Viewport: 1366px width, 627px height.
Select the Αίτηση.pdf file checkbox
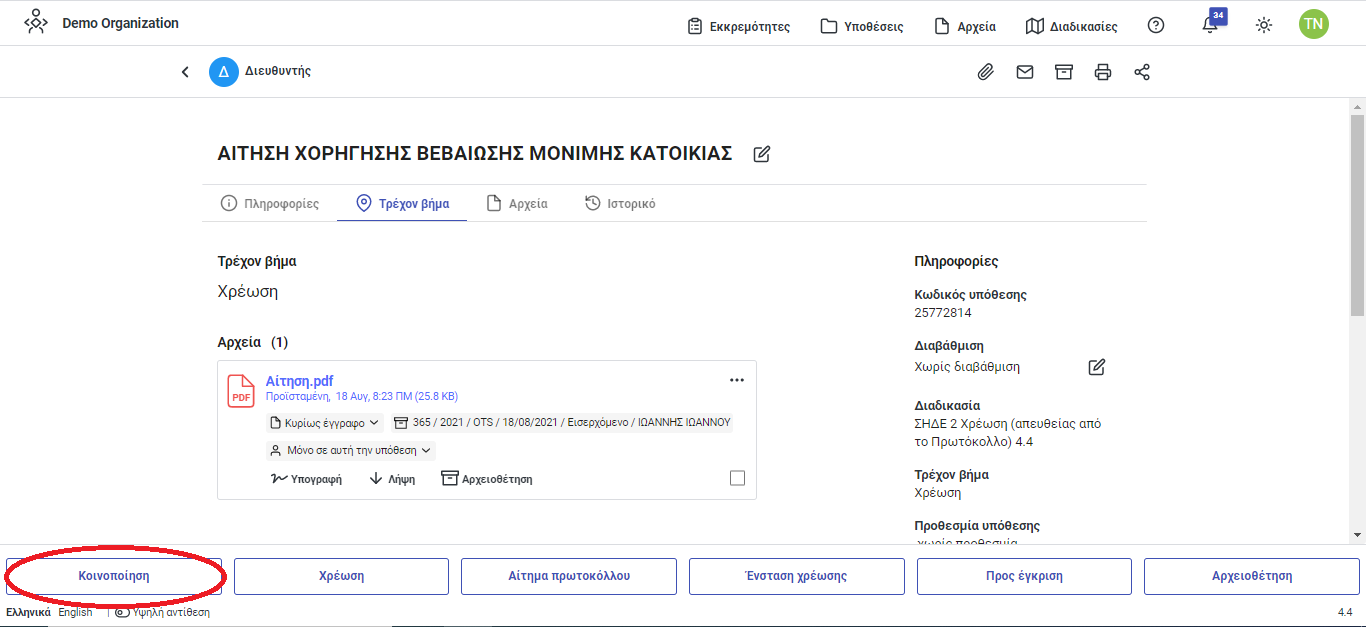click(737, 478)
